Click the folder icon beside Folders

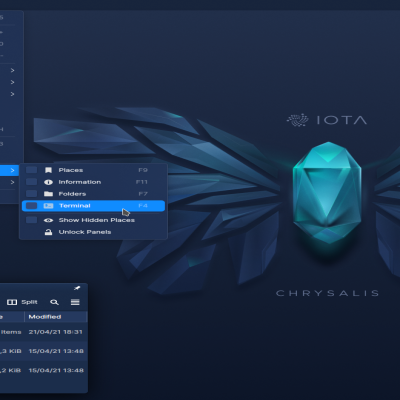click(x=48, y=194)
